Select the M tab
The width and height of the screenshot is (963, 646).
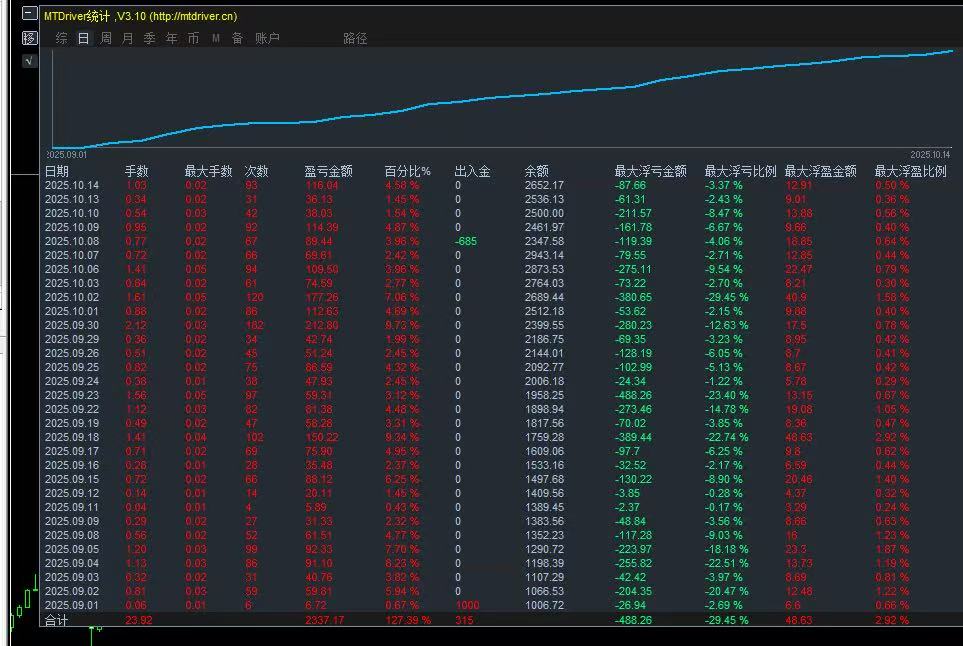216,38
